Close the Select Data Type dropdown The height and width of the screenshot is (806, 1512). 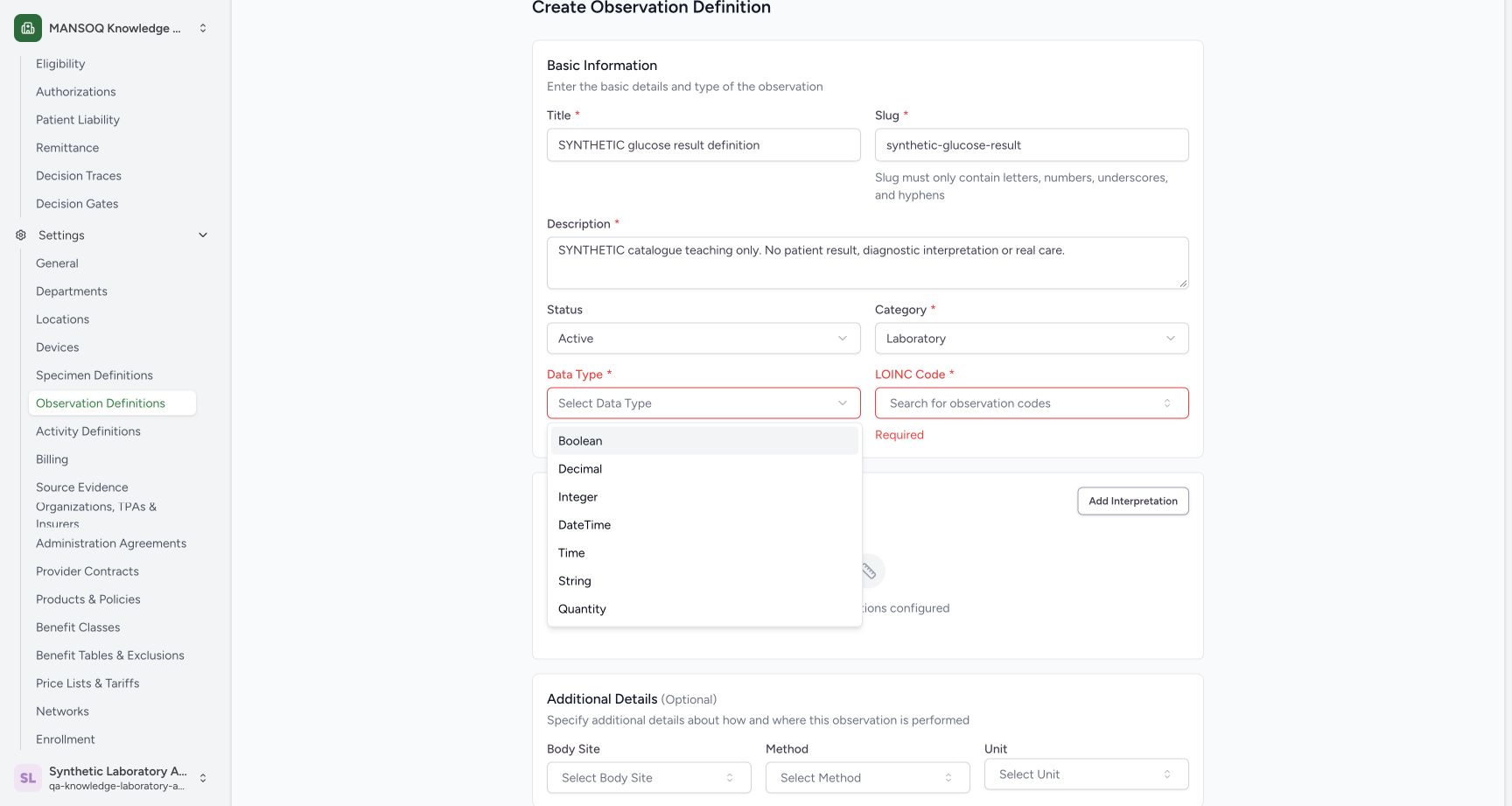703,403
